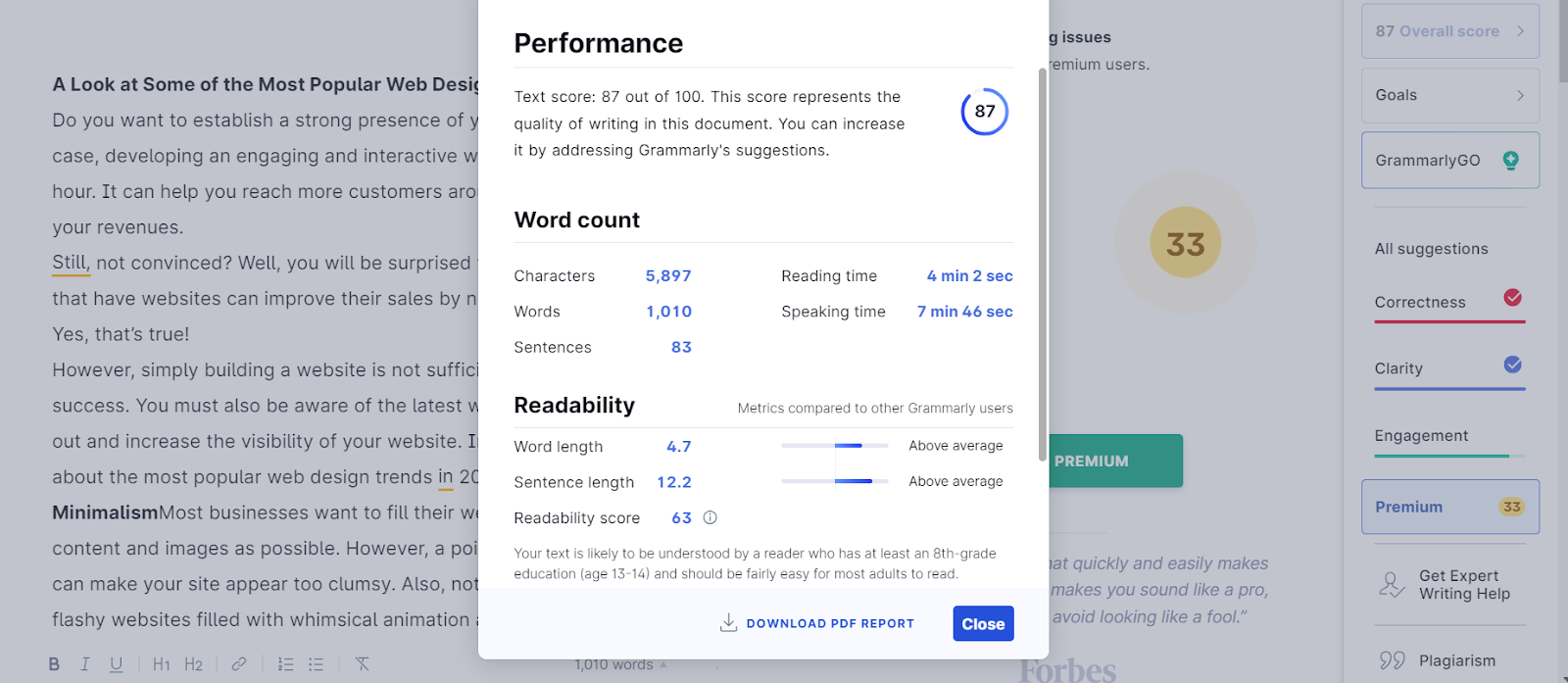Click the Plagiarism quotation marks icon

click(x=1392, y=660)
